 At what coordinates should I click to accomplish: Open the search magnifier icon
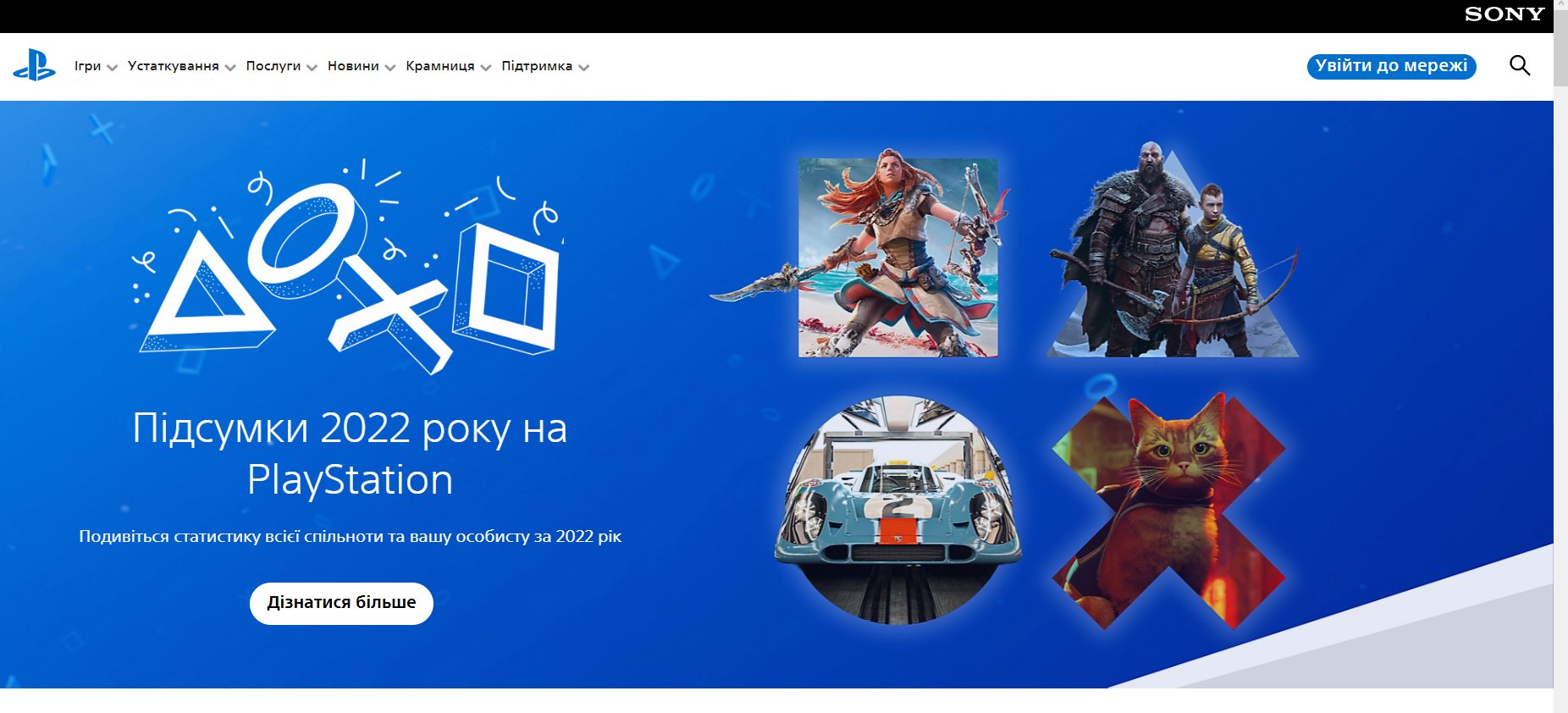[1520, 65]
